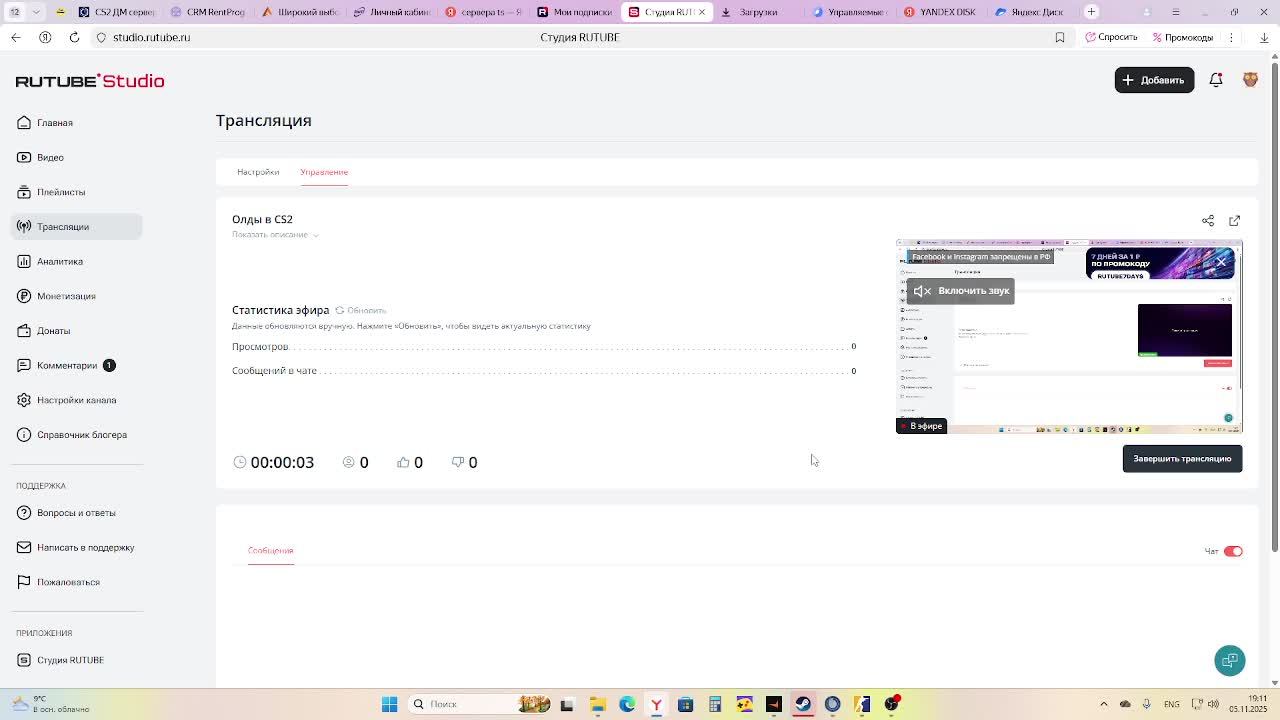This screenshot has width=1280, height=720.
Task: Open Промокоды in browser toolbar
Action: pyautogui.click(x=1182, y=37)
